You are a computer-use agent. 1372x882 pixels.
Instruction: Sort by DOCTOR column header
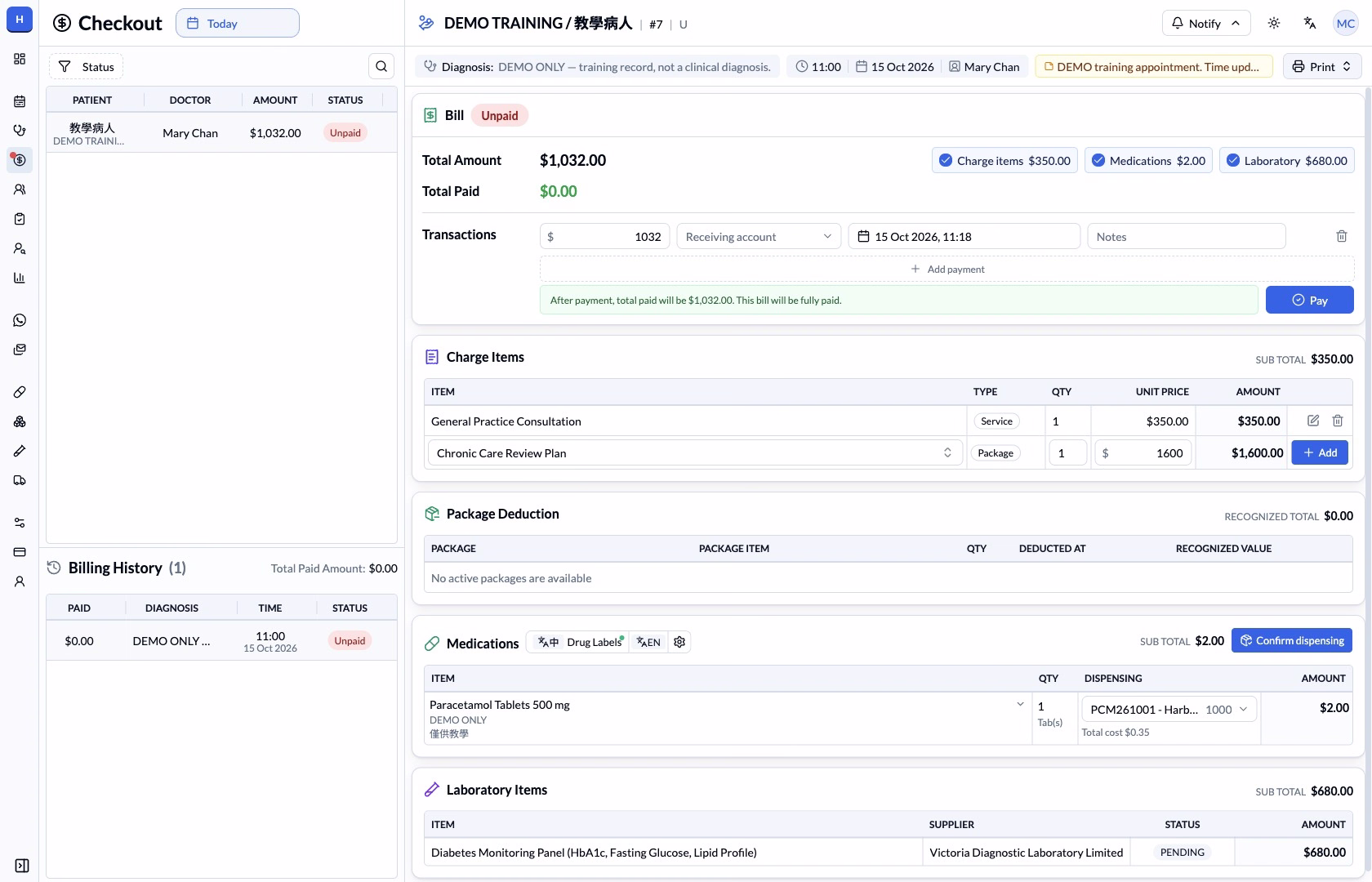[x=190, y=100]
